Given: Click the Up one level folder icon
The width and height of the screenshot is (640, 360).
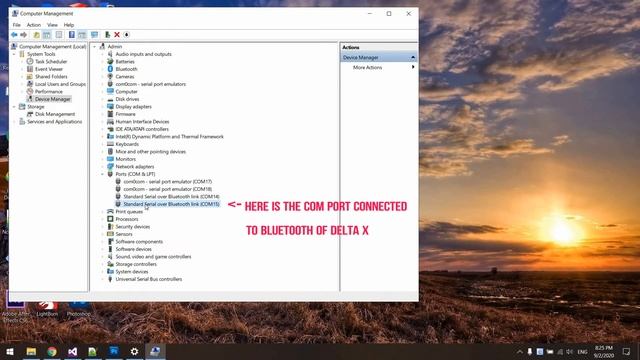Looking at the screenshot, I should (x=37, y=35).
